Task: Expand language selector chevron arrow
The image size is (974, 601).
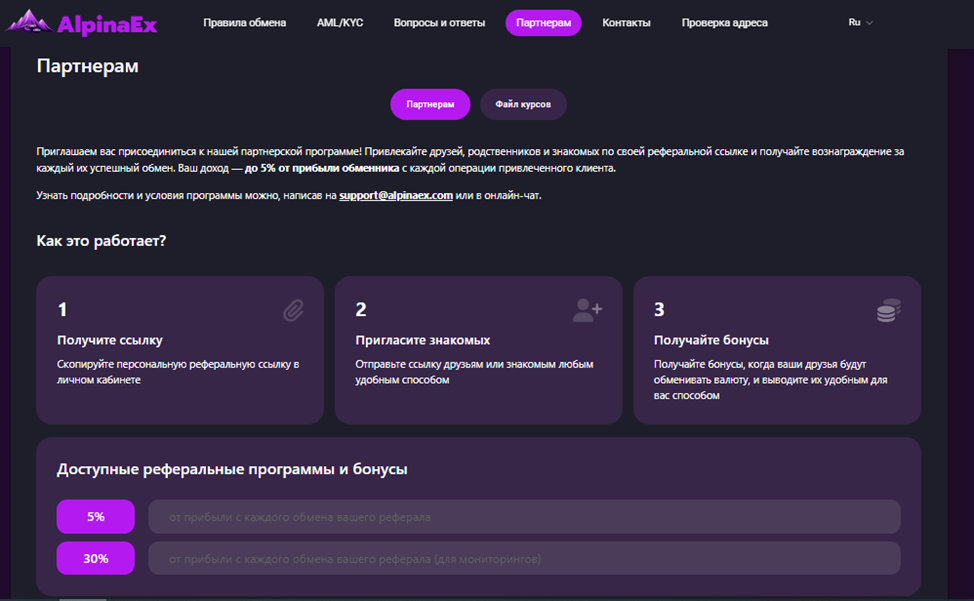Action: (869, 23)
